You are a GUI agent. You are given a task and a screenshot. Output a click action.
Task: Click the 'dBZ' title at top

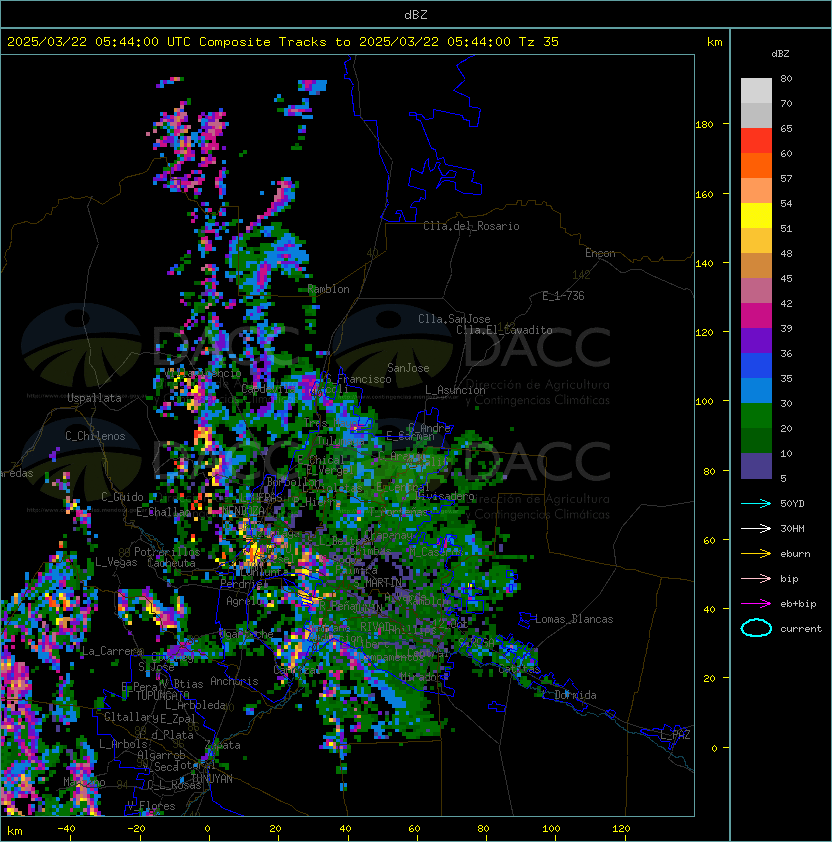pos(416,14)
